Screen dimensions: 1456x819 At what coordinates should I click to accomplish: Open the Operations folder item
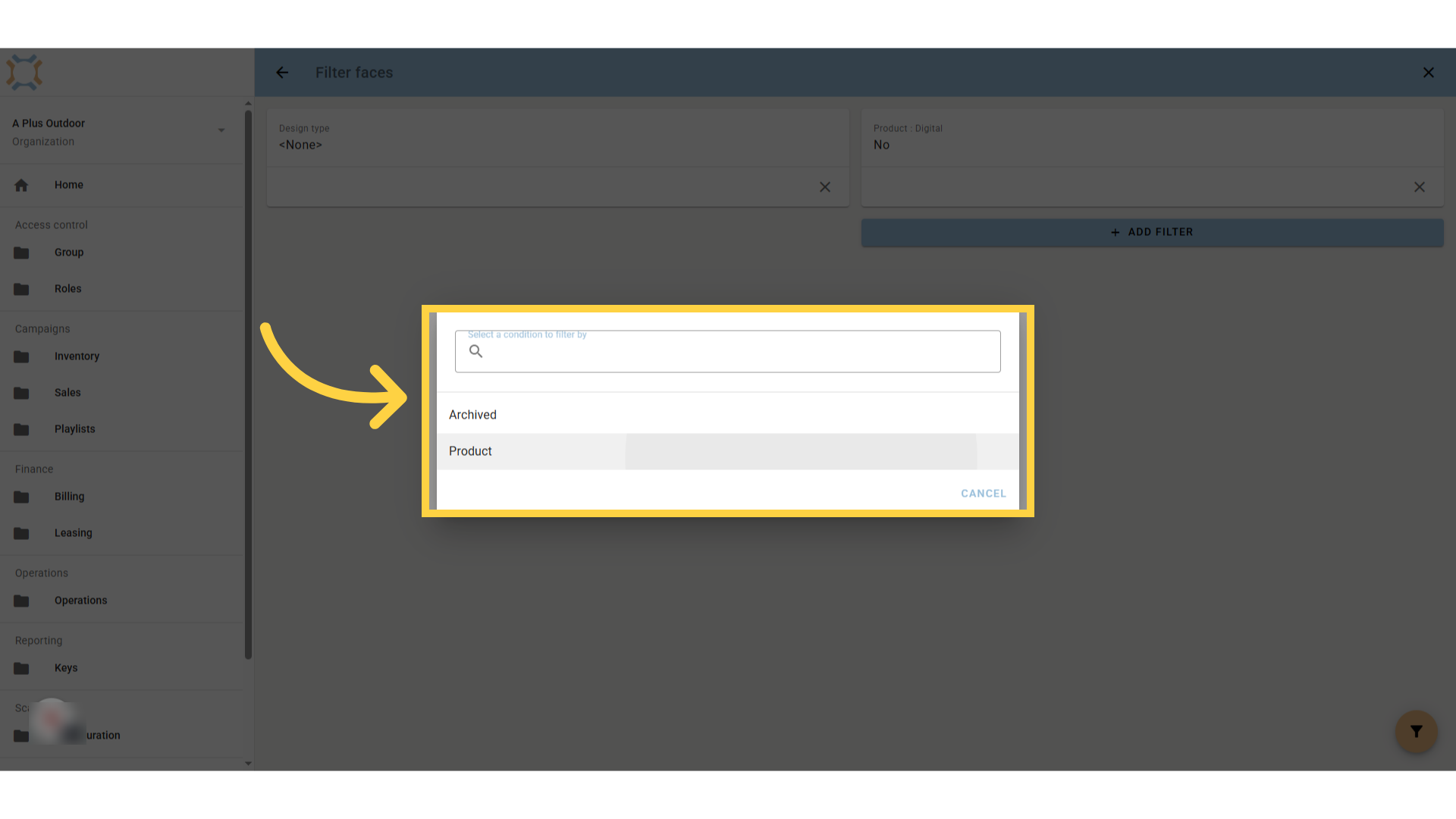(121, 601)
